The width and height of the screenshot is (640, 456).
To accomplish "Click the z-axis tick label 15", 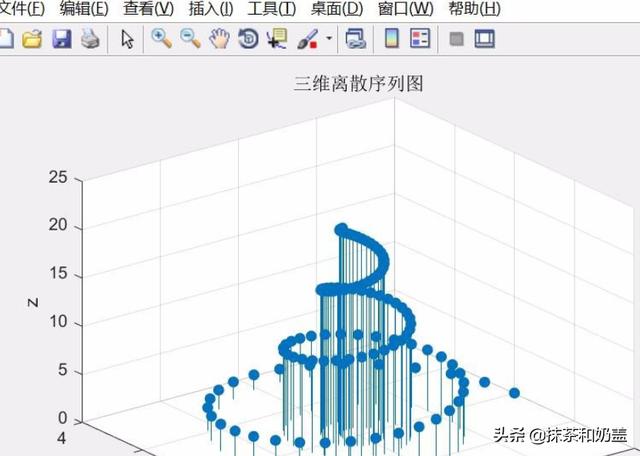I will [x=58, y=273].
